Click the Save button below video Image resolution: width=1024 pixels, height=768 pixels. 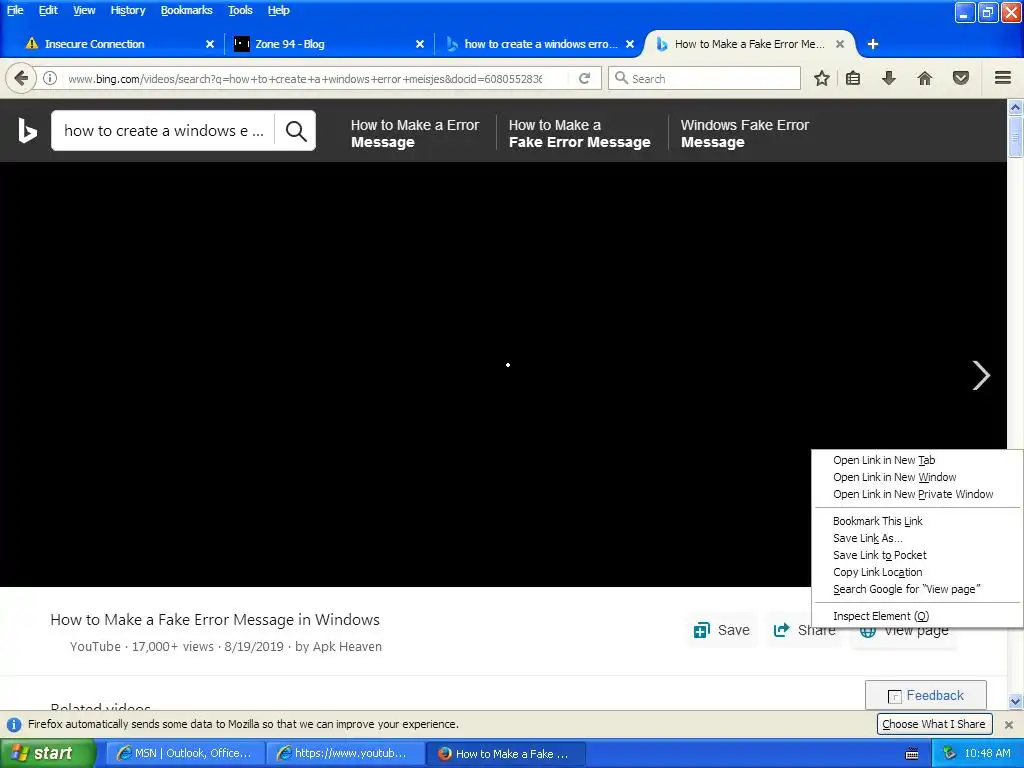point(722,630)
